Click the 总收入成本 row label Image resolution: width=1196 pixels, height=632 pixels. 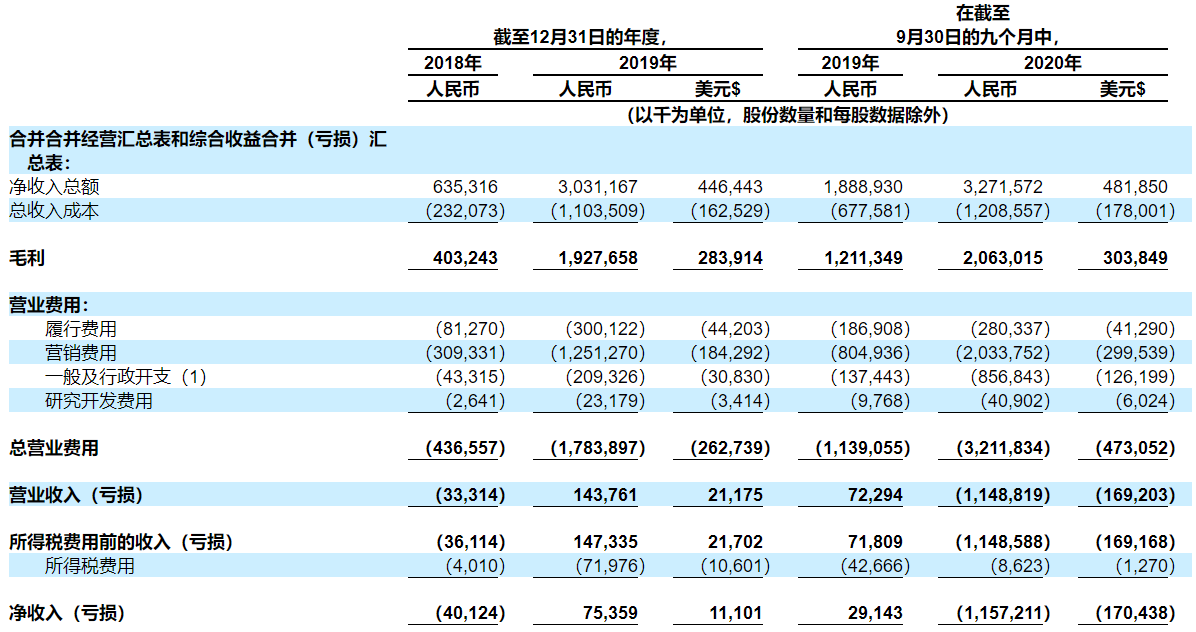(54, 210)
